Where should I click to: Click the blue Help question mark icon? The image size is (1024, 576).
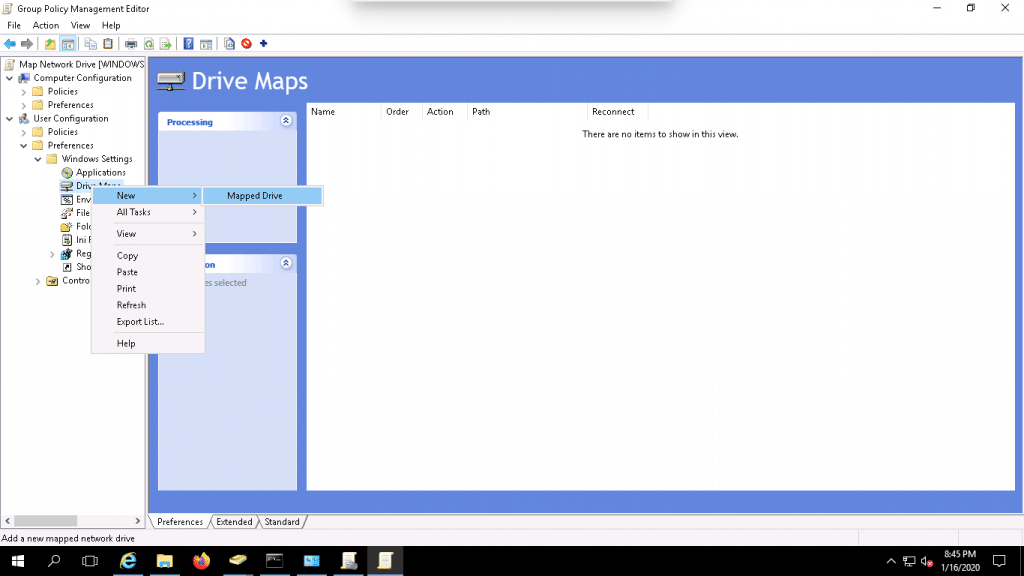pyautogui.click(x=188, y=44)
